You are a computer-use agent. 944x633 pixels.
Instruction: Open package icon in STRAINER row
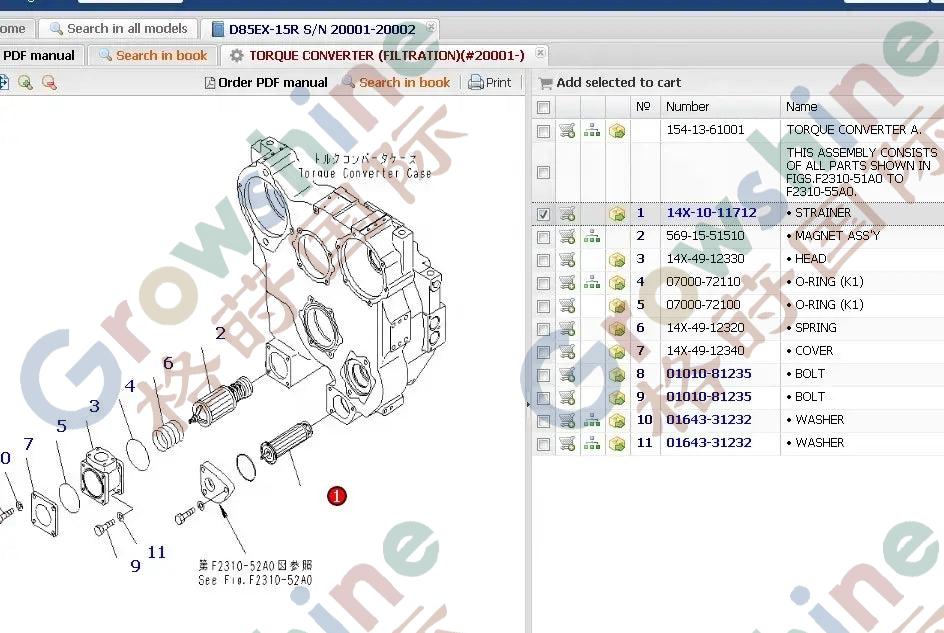pyautogui.click(x=617, y=214)
